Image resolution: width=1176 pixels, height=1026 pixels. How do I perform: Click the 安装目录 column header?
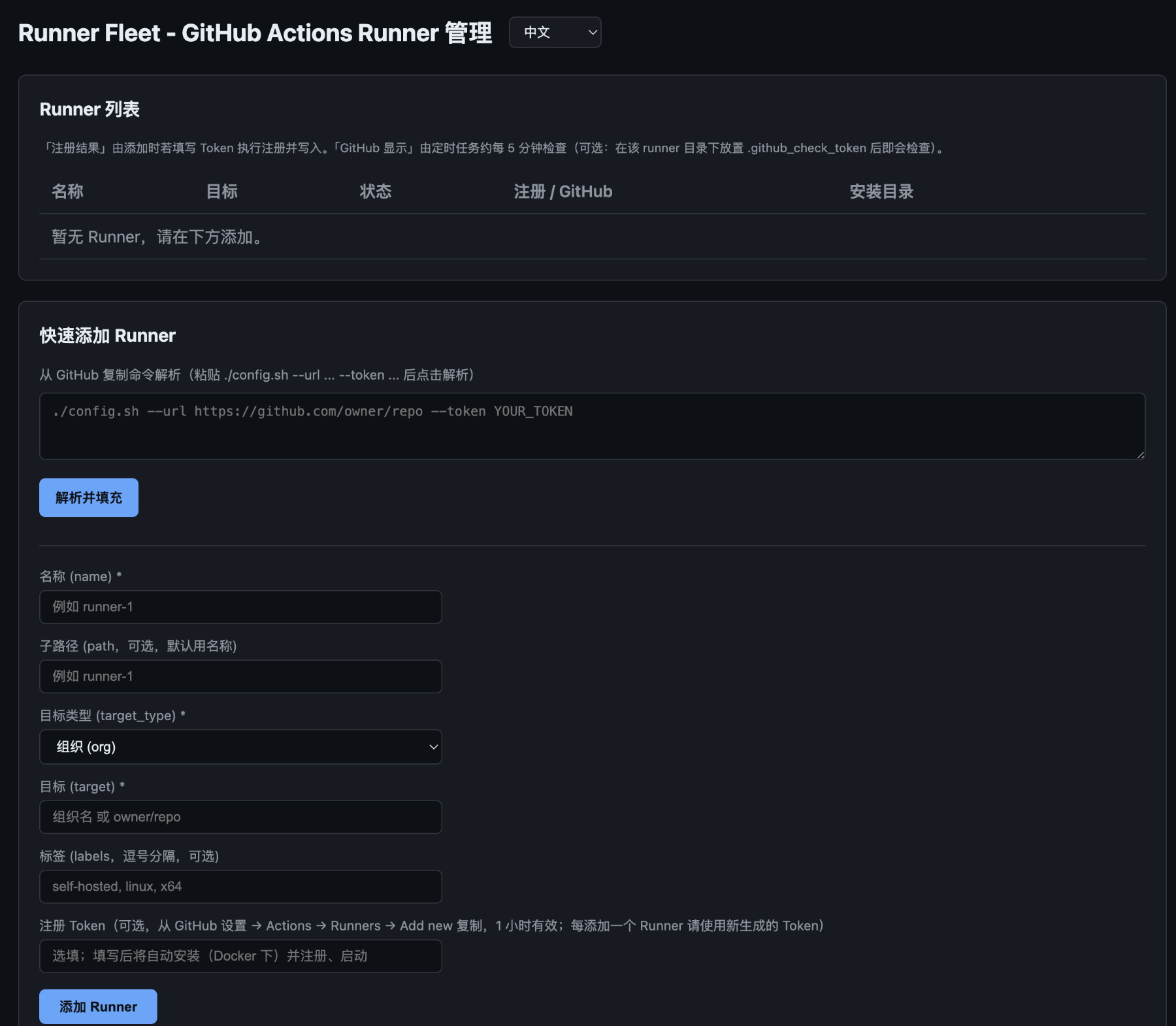click(881, 191)
